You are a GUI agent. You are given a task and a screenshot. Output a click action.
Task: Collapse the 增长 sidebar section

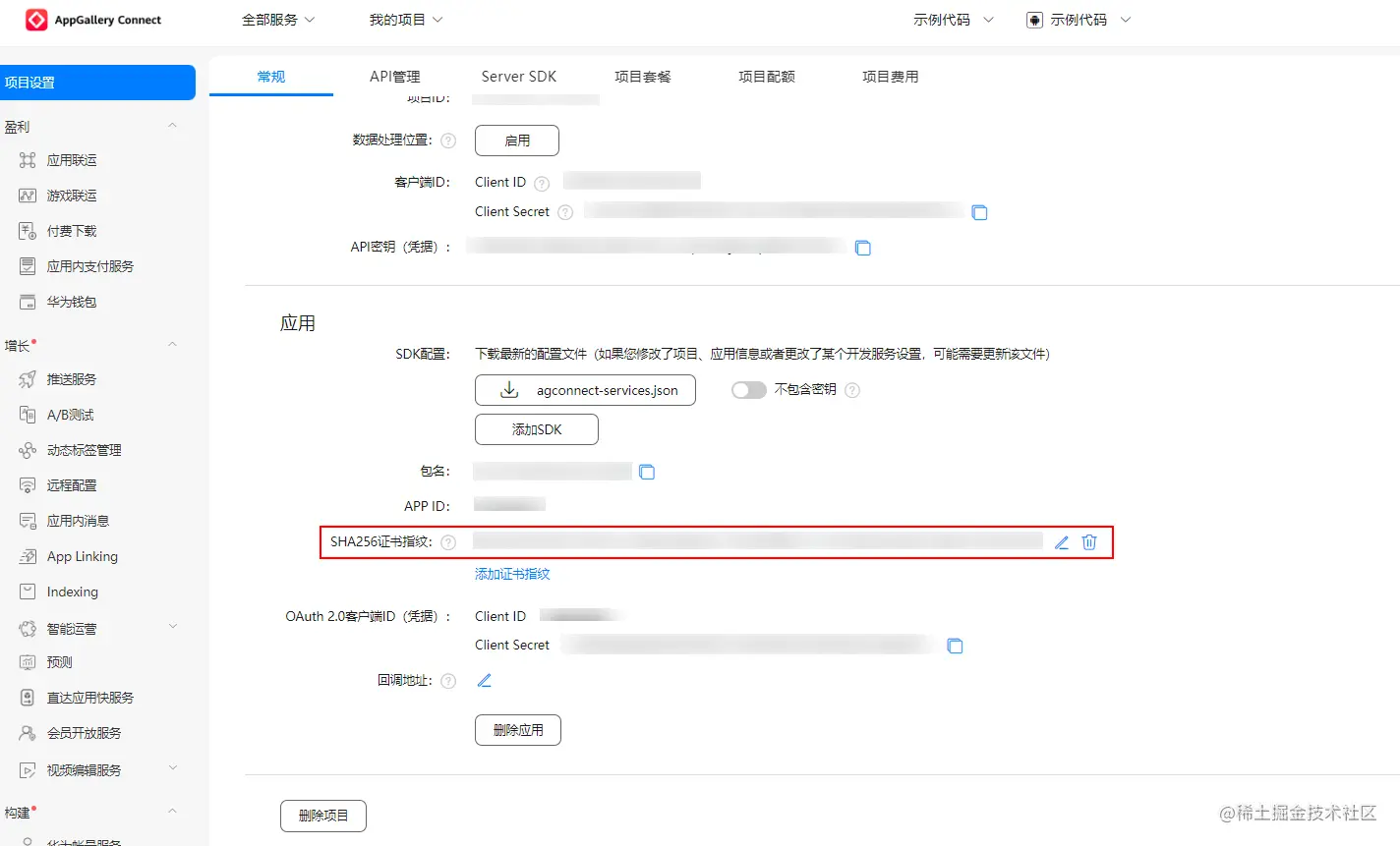pos(172,345)
